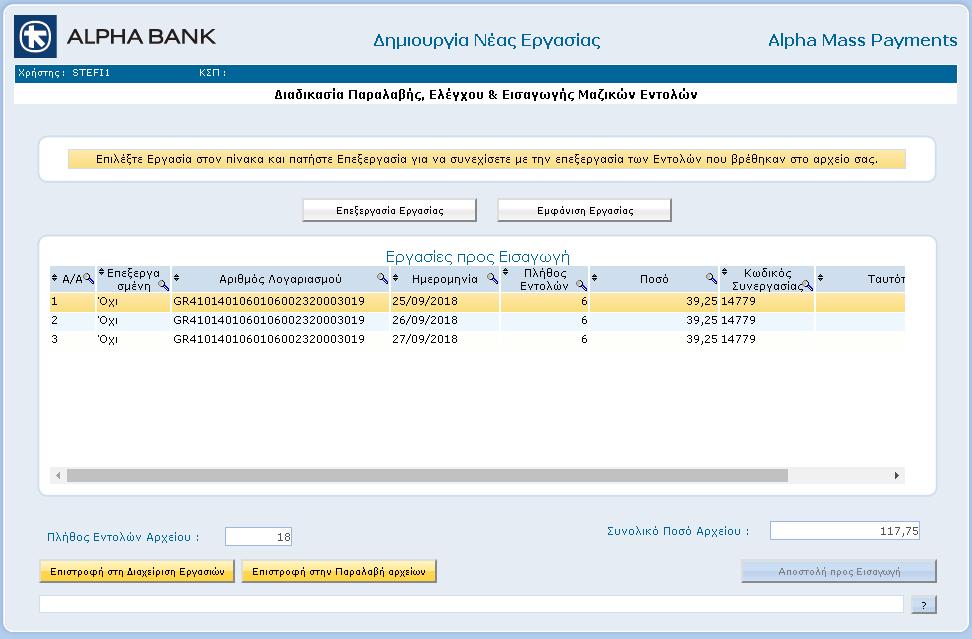Click the sort arrows of Ημερομηνία column
The image size is (972, 639).
point(395,278)
